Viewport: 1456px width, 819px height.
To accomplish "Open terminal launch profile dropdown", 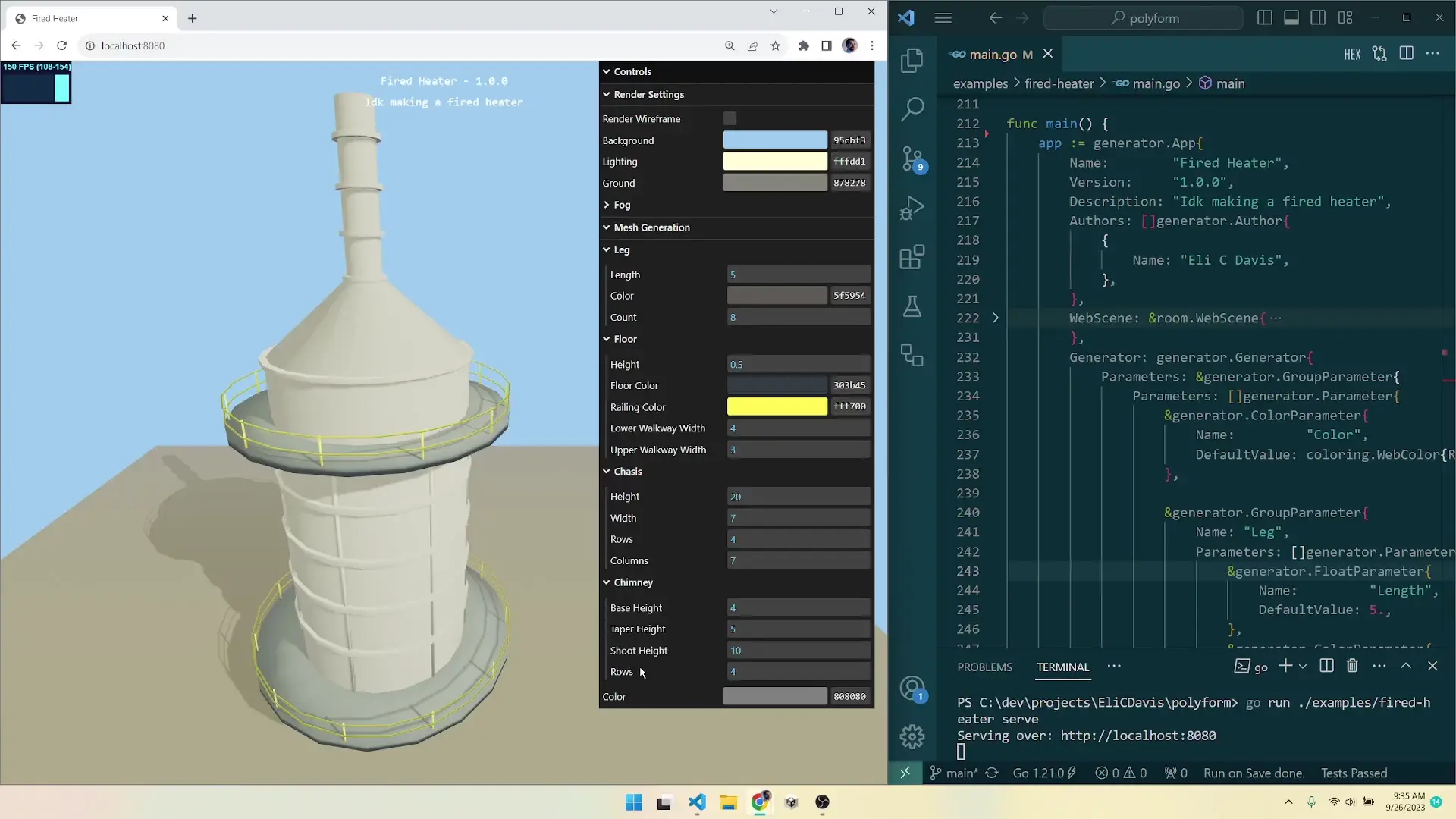I will coord(1303,666).
